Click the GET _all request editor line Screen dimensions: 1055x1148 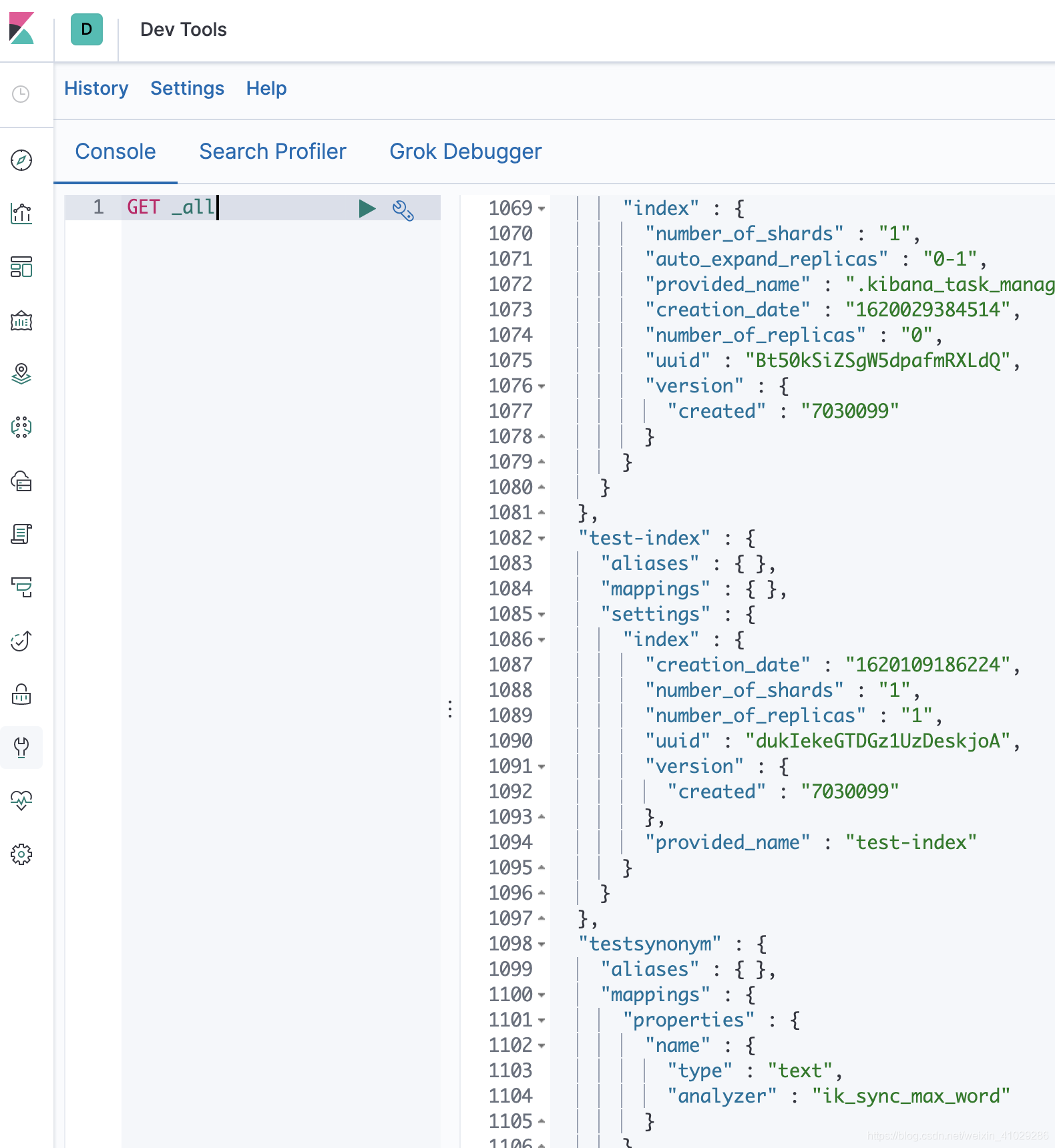pos(252,208)
